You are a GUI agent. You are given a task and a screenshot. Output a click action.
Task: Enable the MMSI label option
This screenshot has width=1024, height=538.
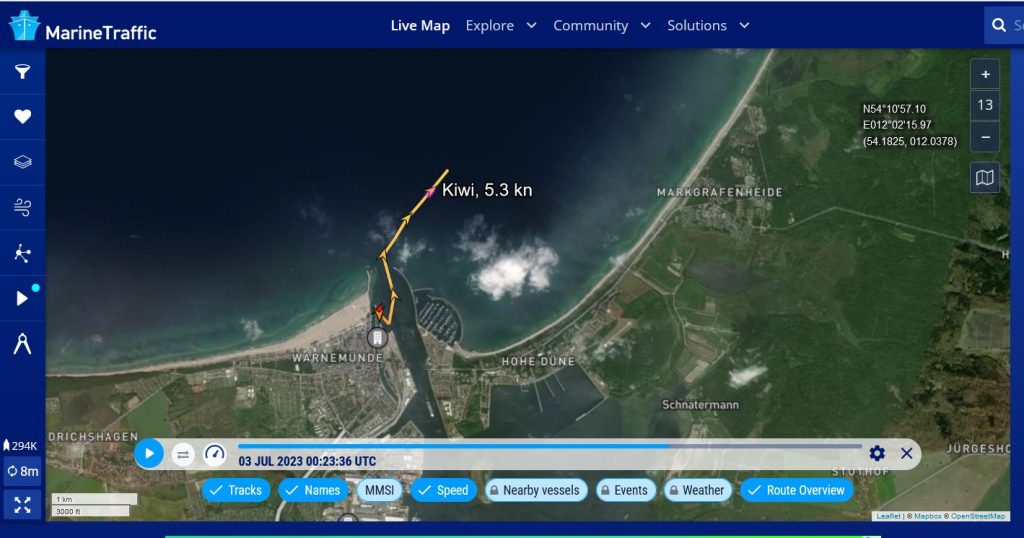[x=379, y=490]
